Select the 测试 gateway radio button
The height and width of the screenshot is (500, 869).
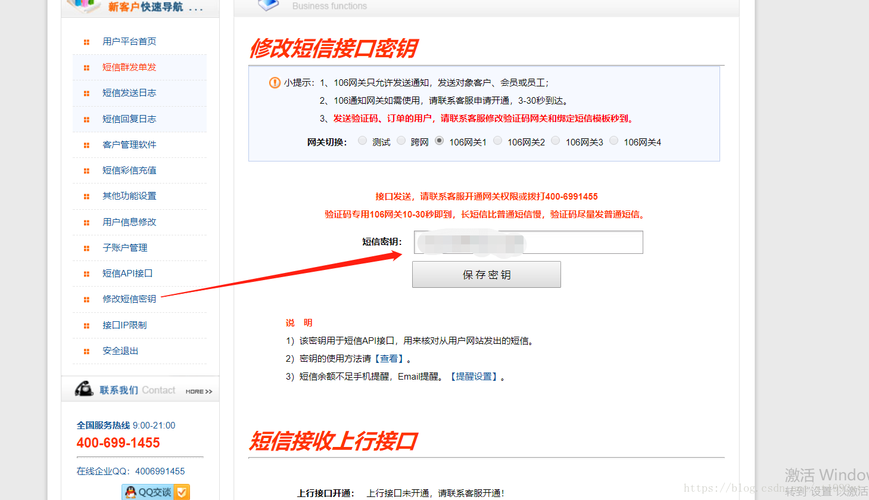pyautogui.click(x=362, y=141)
